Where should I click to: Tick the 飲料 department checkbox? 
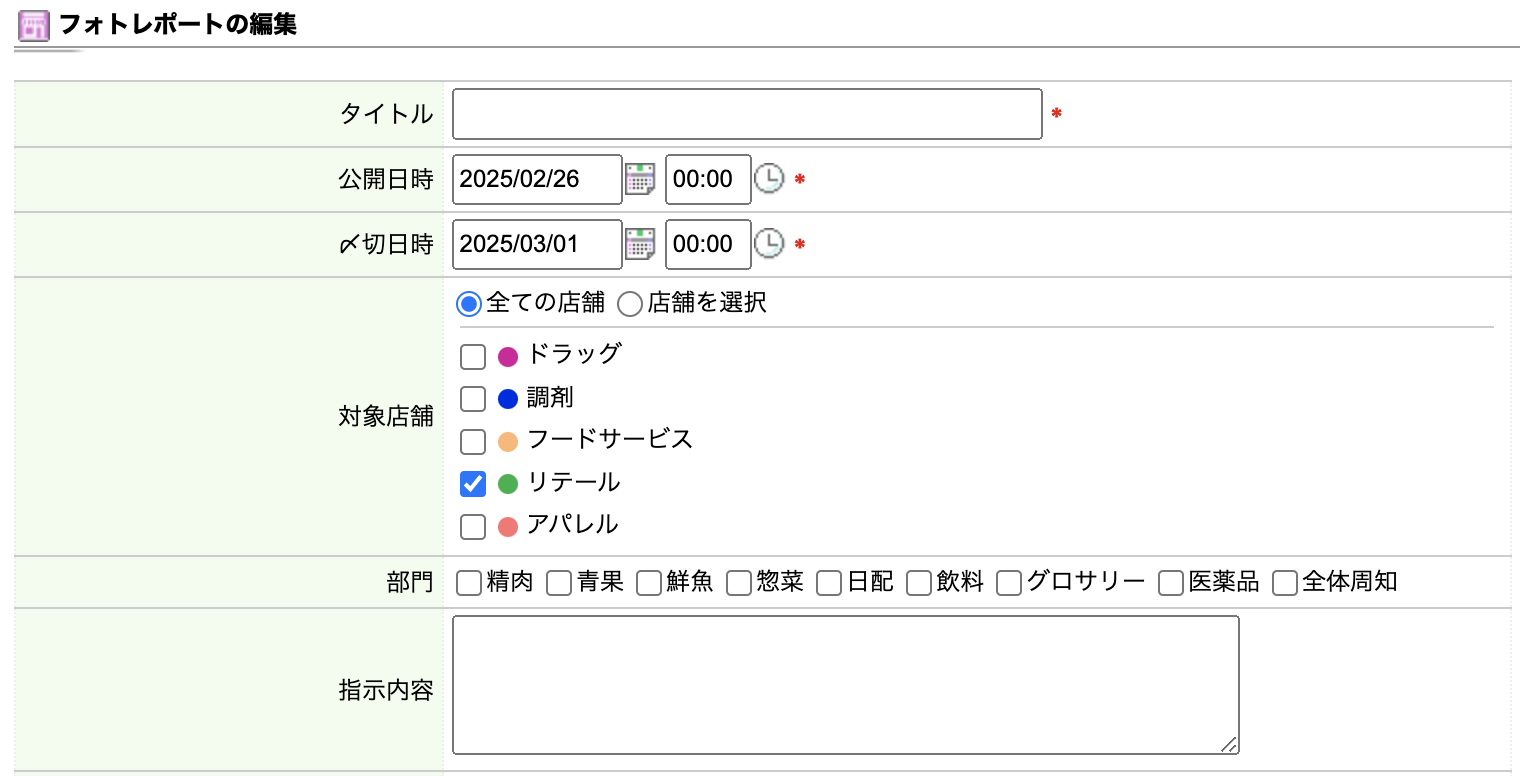pyautogui.click(x=919, y=583)
